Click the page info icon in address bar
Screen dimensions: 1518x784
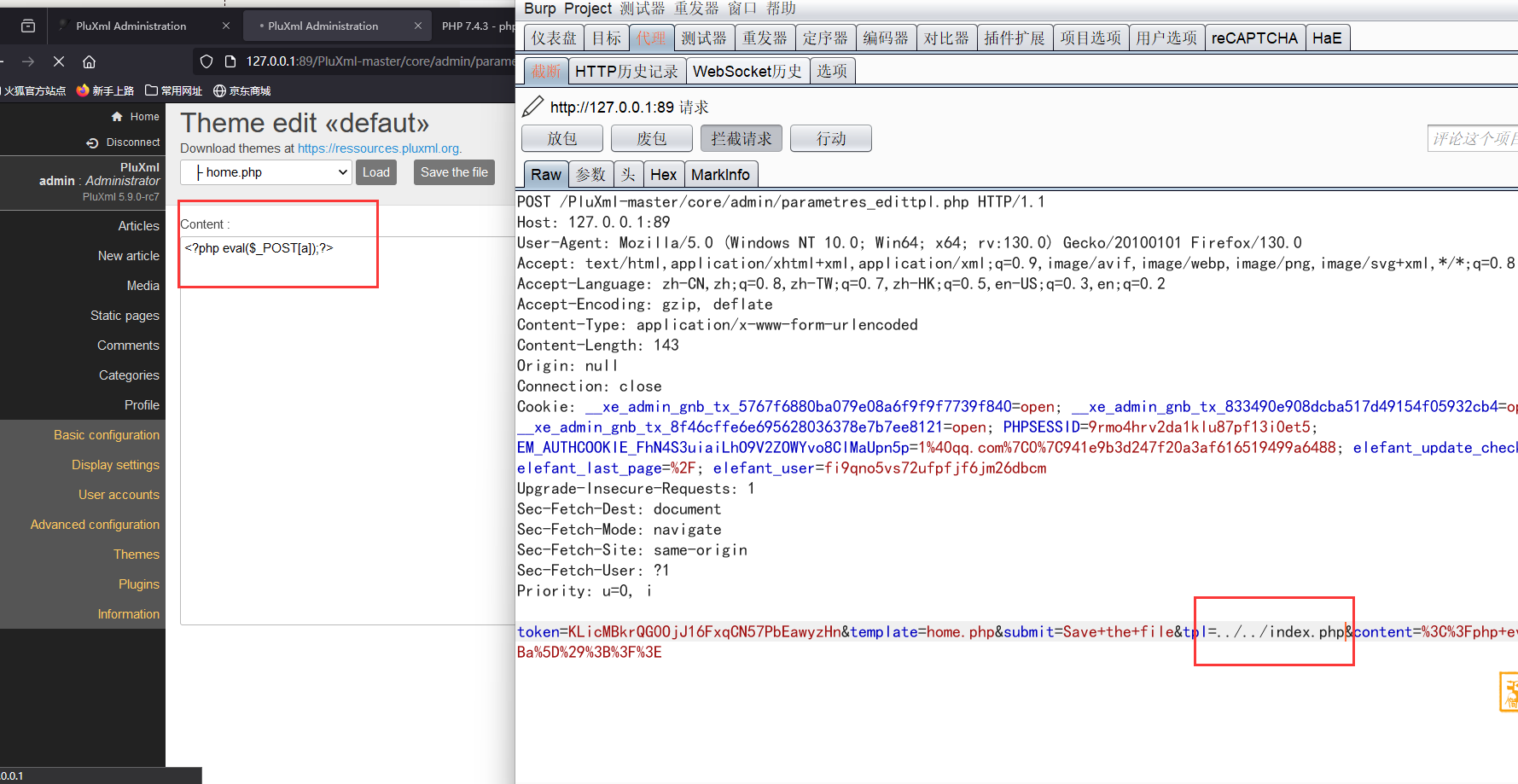tap(230, 61)
